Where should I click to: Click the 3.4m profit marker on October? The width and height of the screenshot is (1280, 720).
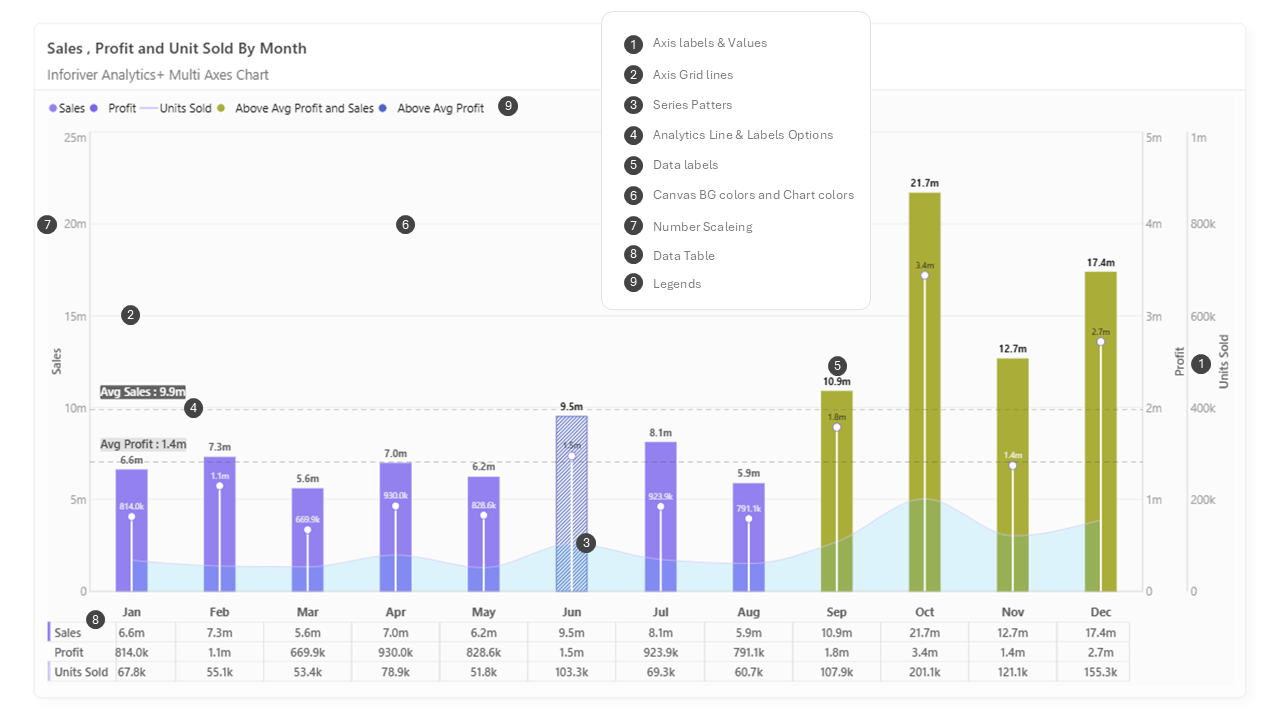click(925, 275)
